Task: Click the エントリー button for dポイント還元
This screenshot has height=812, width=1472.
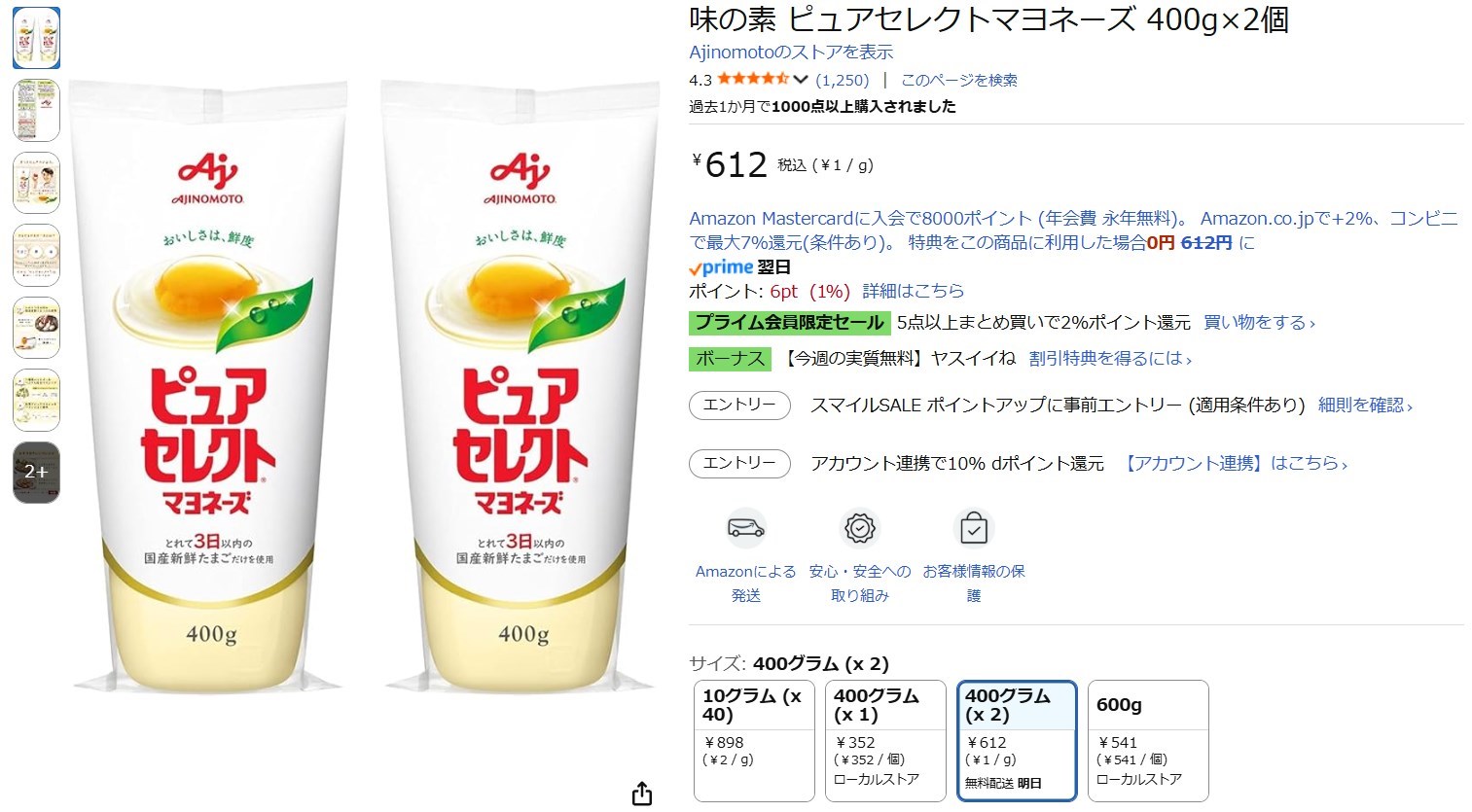Action: [x=739, y=464]
